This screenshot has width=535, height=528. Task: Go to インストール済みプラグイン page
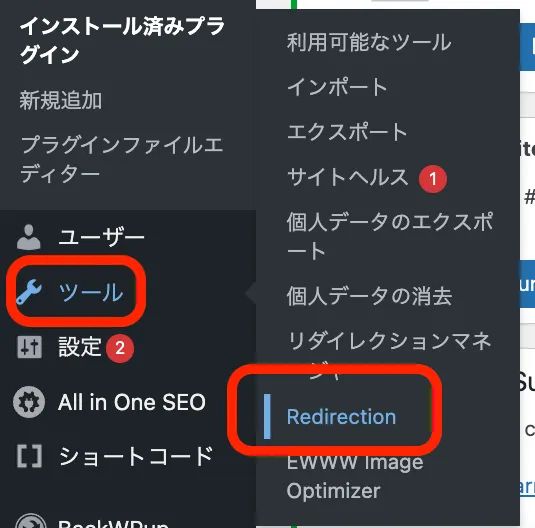click(122, 40)
